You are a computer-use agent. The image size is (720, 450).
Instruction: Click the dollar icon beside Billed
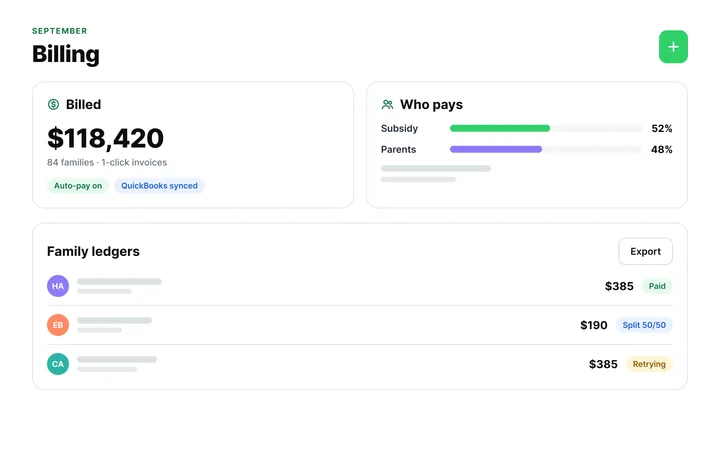[x=53, y=105]
